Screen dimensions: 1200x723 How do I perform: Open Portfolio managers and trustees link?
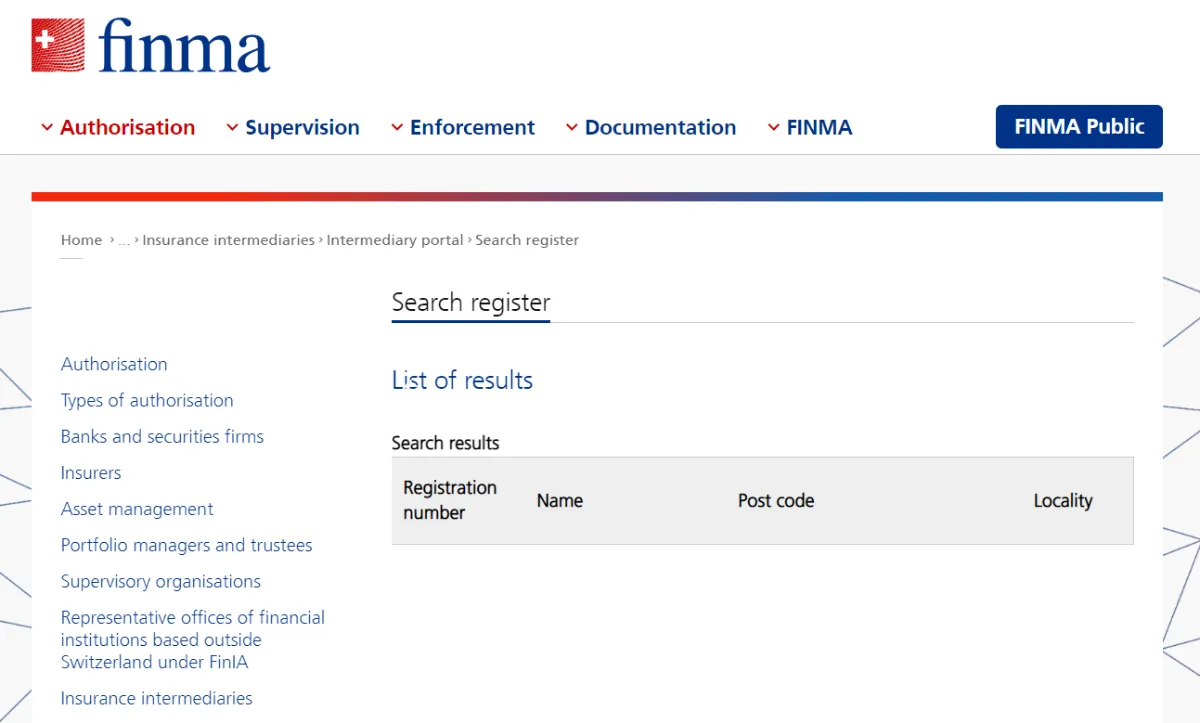[x=186, y=545]
